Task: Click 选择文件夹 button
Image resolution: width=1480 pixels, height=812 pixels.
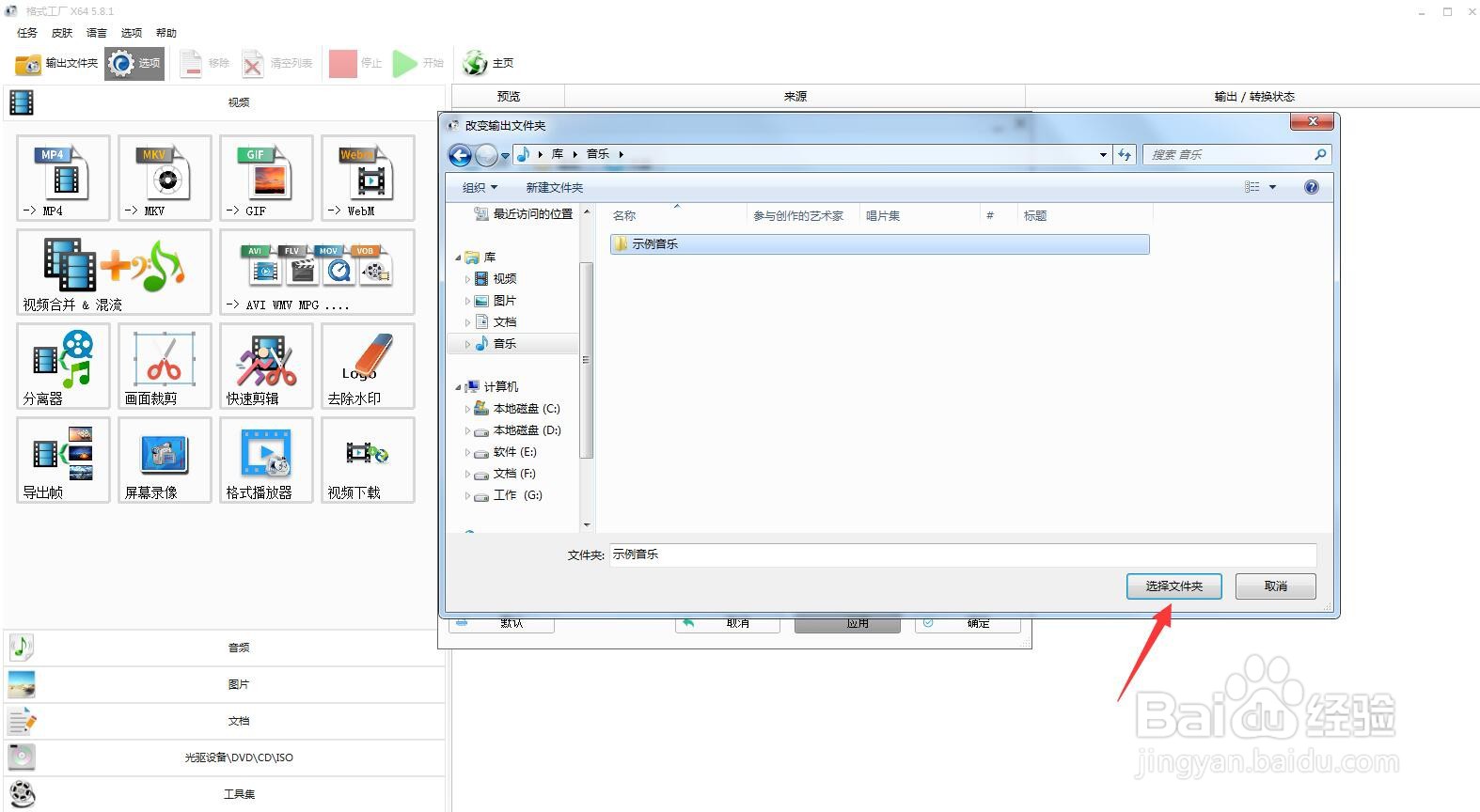Action: [1173, 586]
